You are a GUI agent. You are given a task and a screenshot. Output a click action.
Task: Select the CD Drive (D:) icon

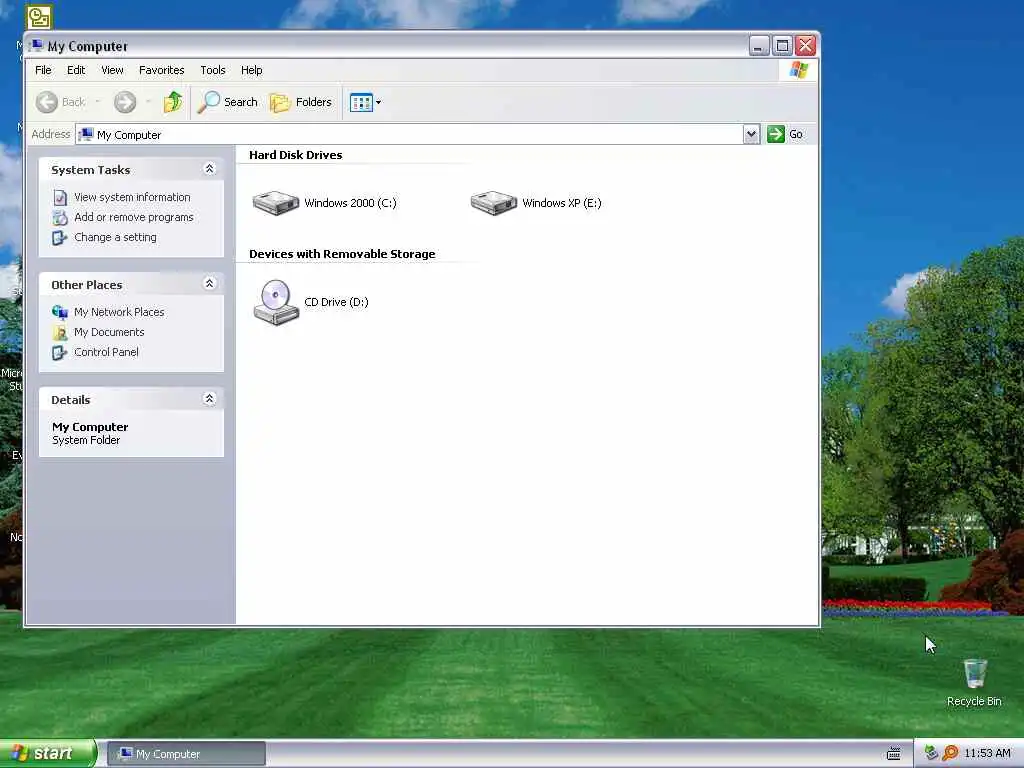276,302
